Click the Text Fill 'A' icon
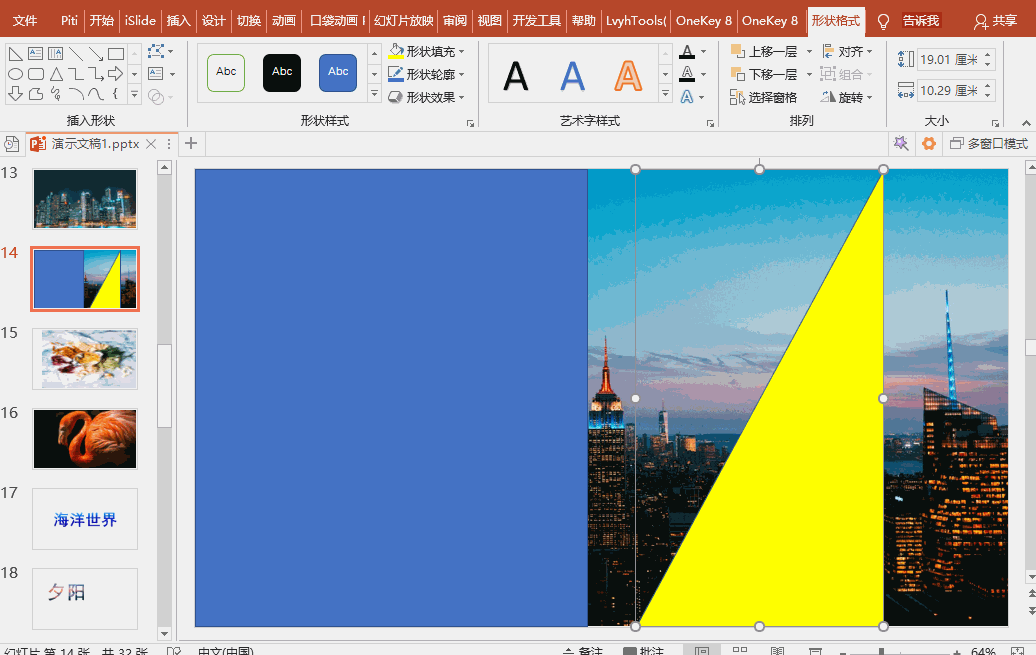 coord(687,52)
